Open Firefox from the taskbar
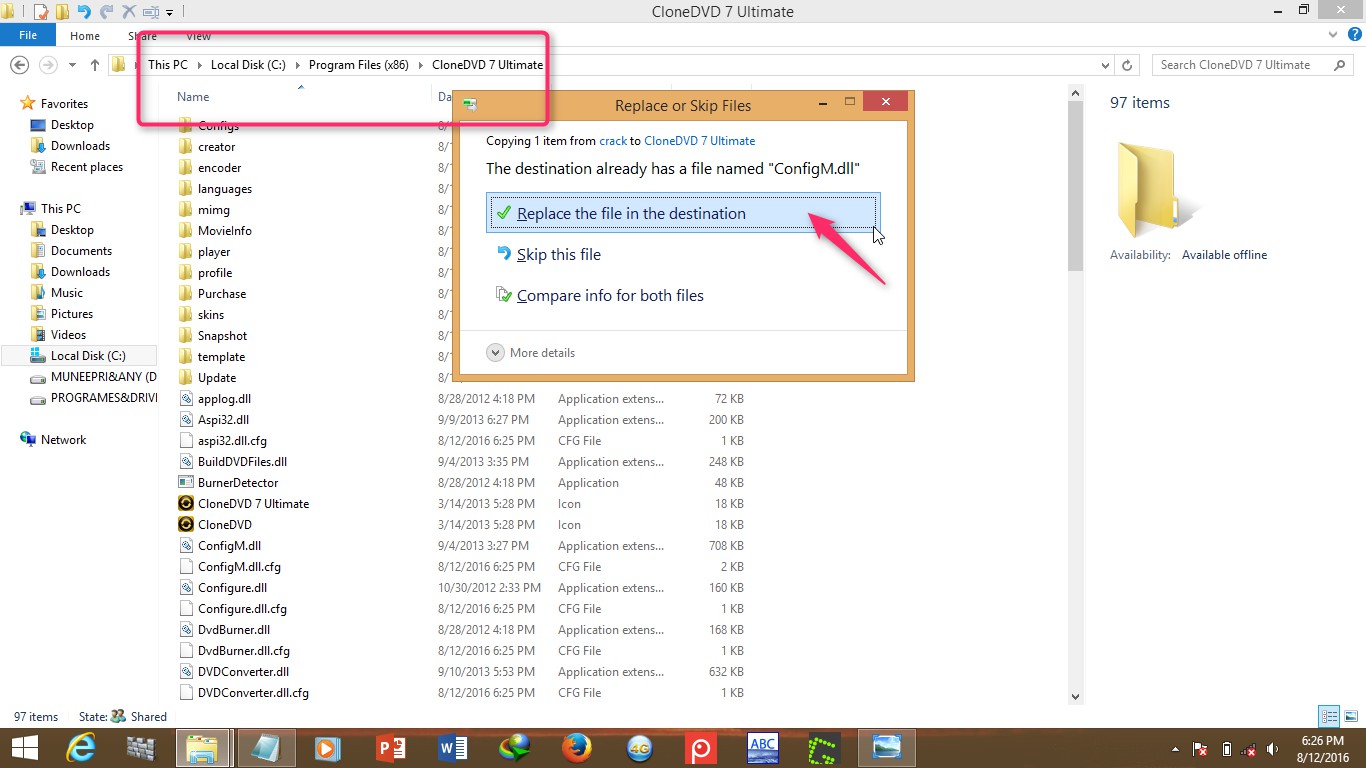This screenshot has width=1366, height=768. coord(576,747)
